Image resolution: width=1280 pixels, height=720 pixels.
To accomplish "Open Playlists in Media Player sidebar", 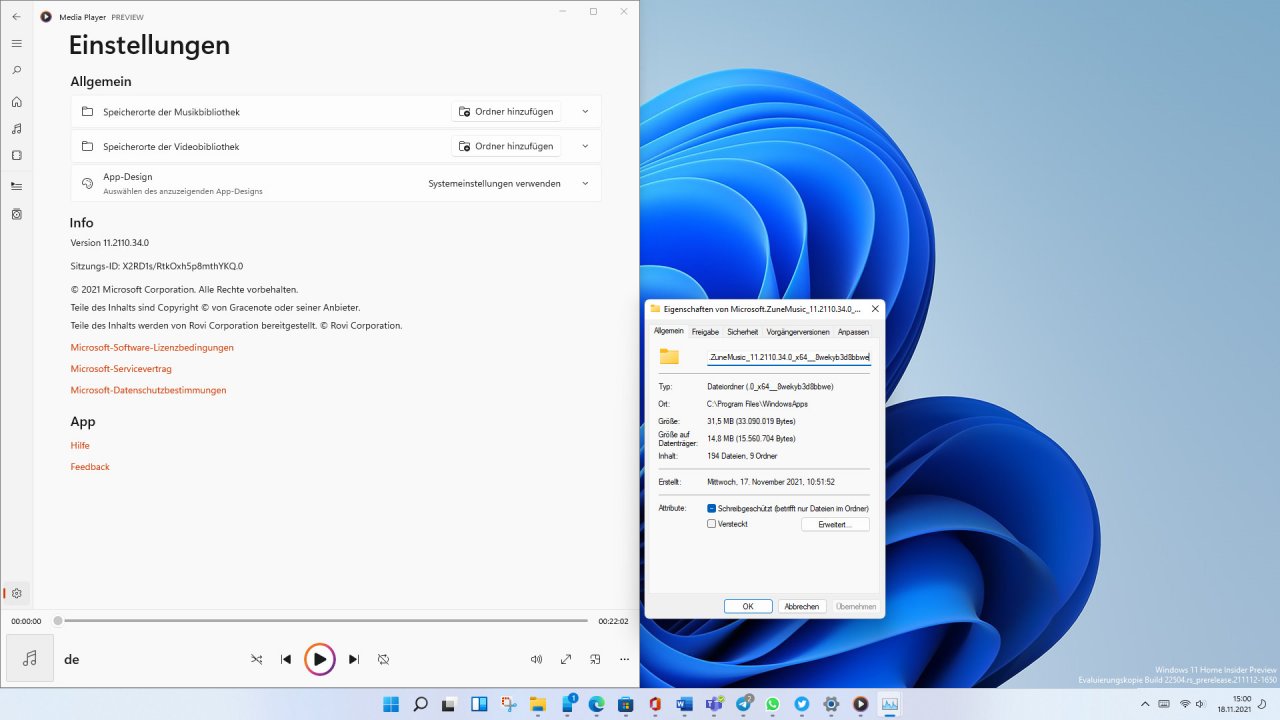I will click(x=16, y=214).
